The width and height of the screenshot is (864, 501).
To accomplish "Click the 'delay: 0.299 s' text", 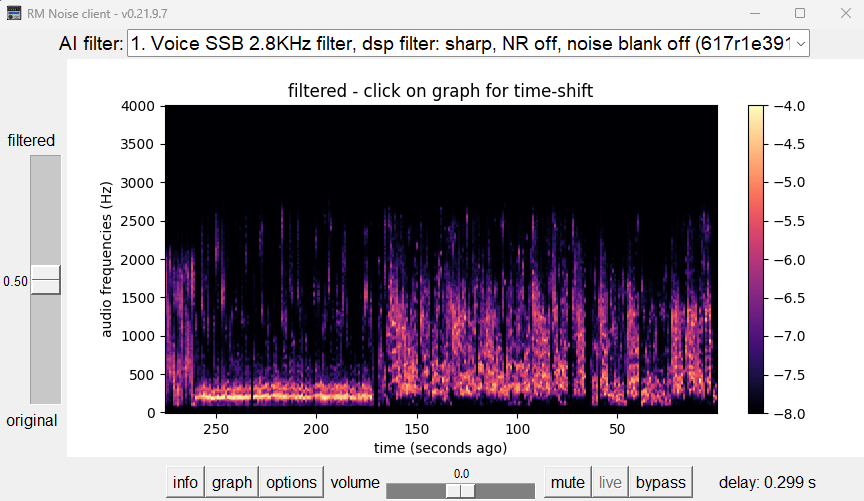I will point(767,483).
